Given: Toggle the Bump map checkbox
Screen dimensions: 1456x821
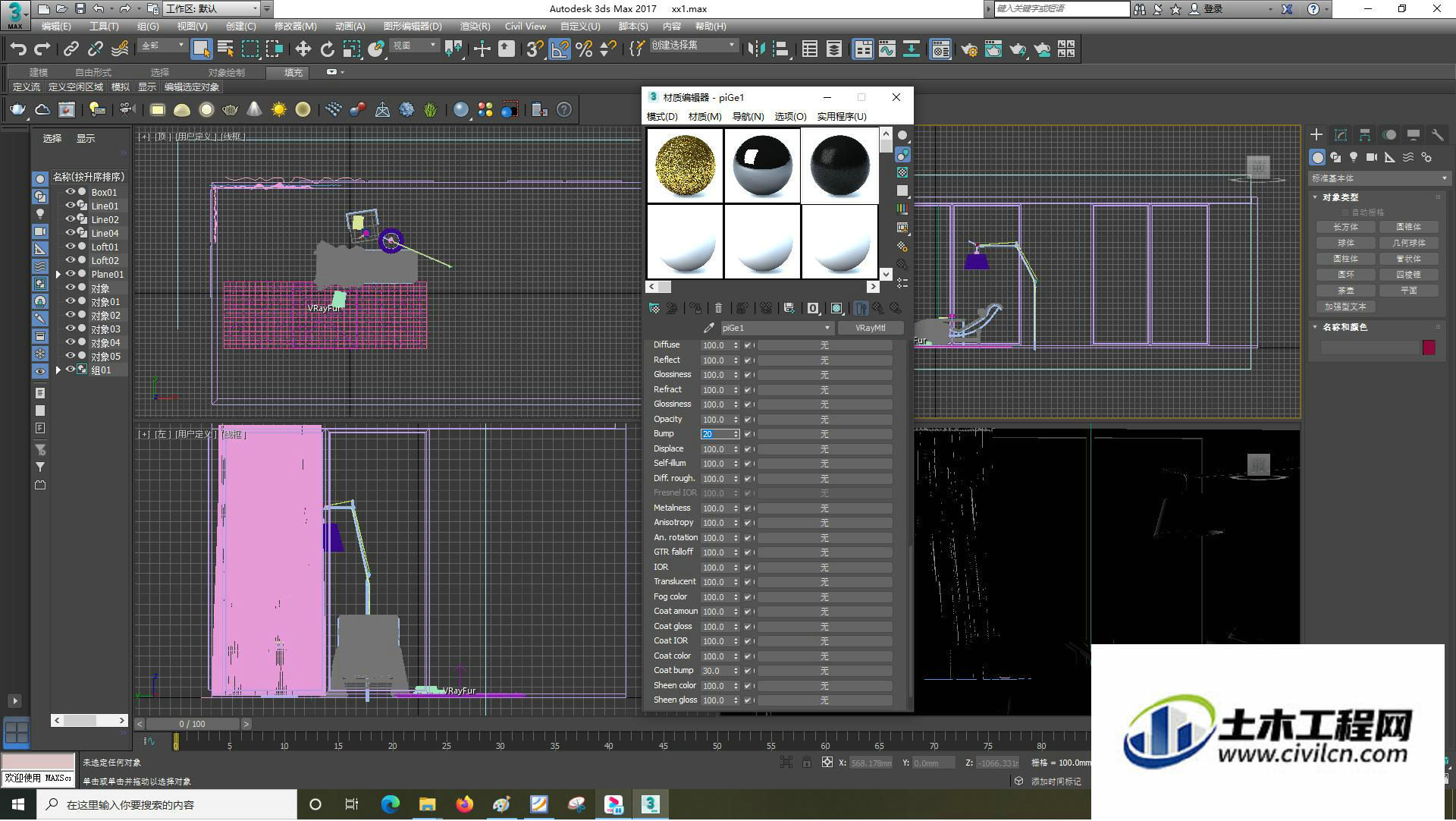Looking at the screenshot, I should coord(748,434).
